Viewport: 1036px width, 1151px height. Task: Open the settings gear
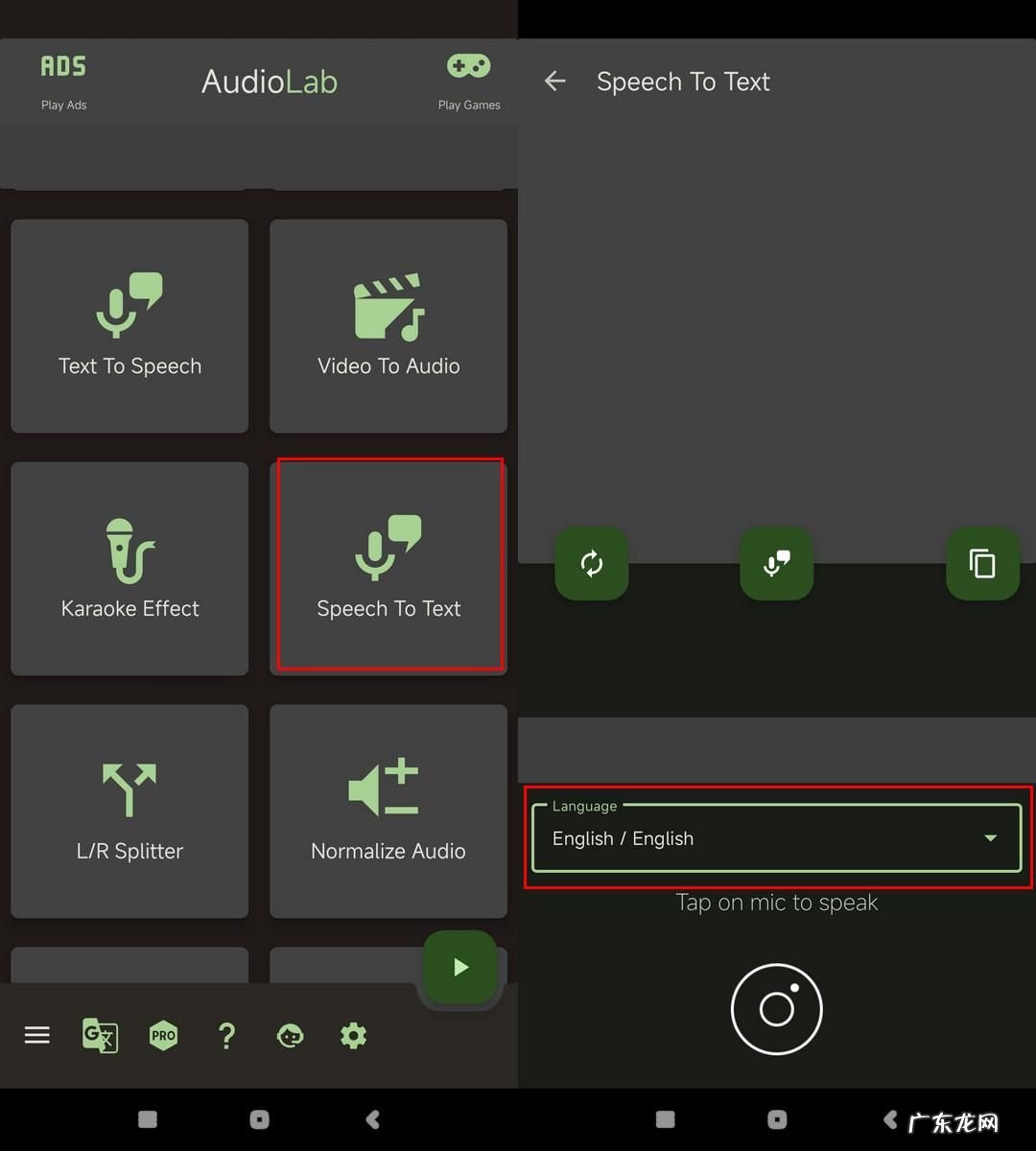pyautogui.click(x=353, y=1035)
